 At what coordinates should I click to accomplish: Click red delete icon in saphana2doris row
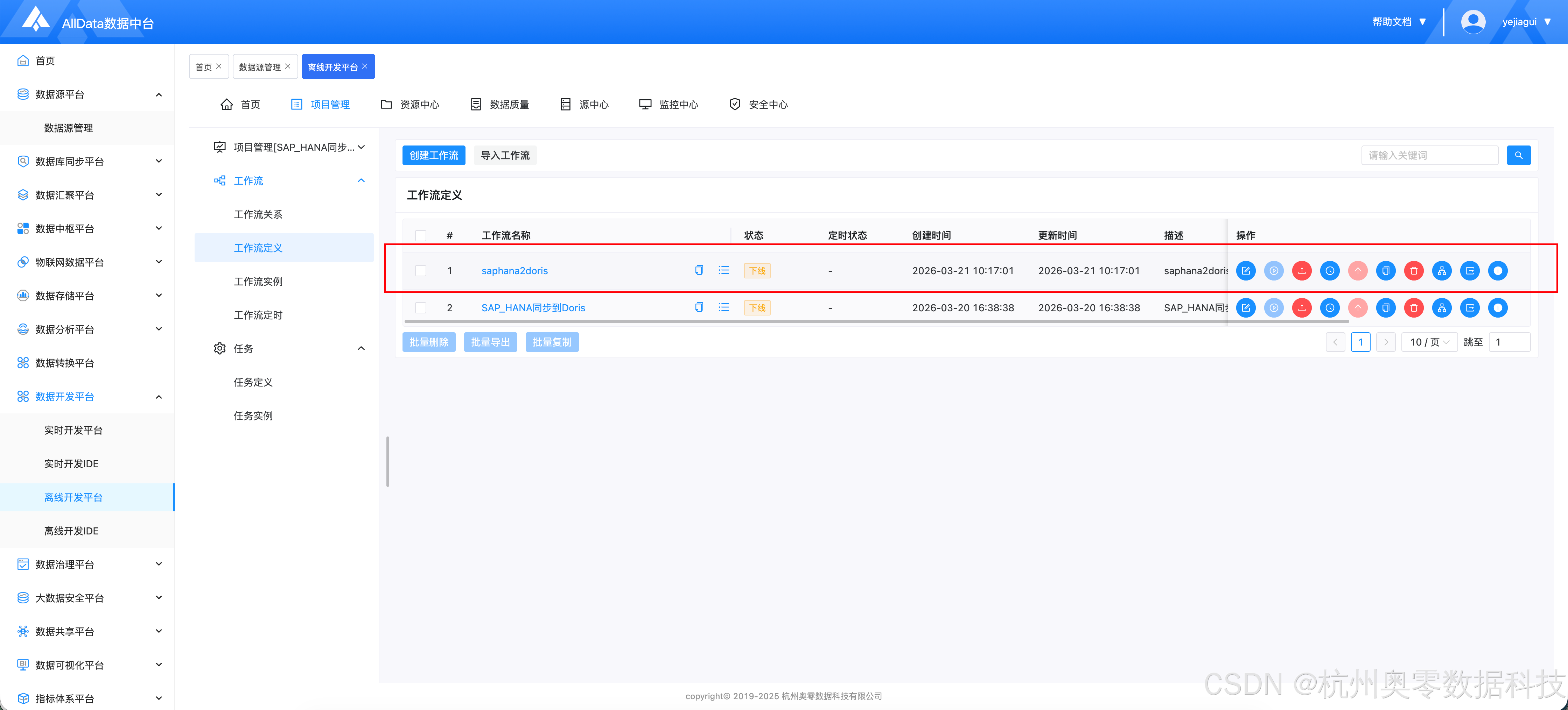pos(1413,271)
